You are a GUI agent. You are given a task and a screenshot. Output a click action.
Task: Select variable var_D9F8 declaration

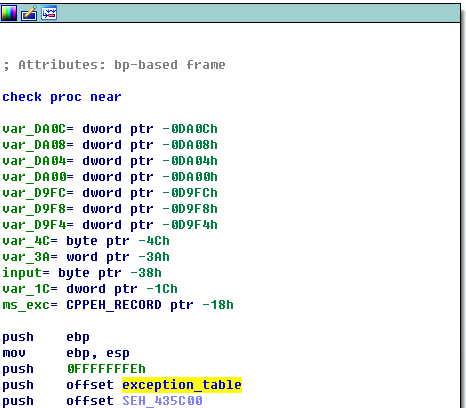pos(110,209)
